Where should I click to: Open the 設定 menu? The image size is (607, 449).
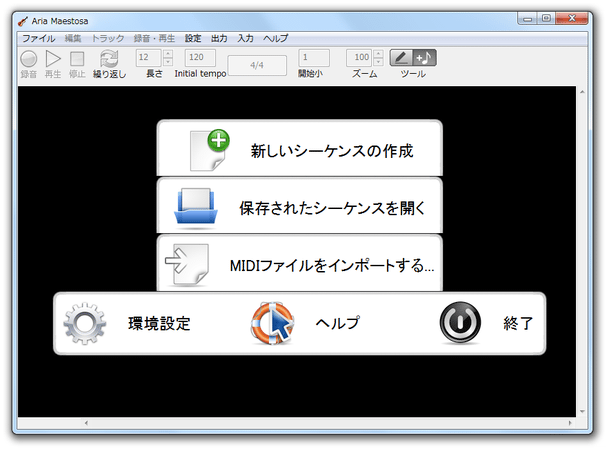click(x=193, y=38)
